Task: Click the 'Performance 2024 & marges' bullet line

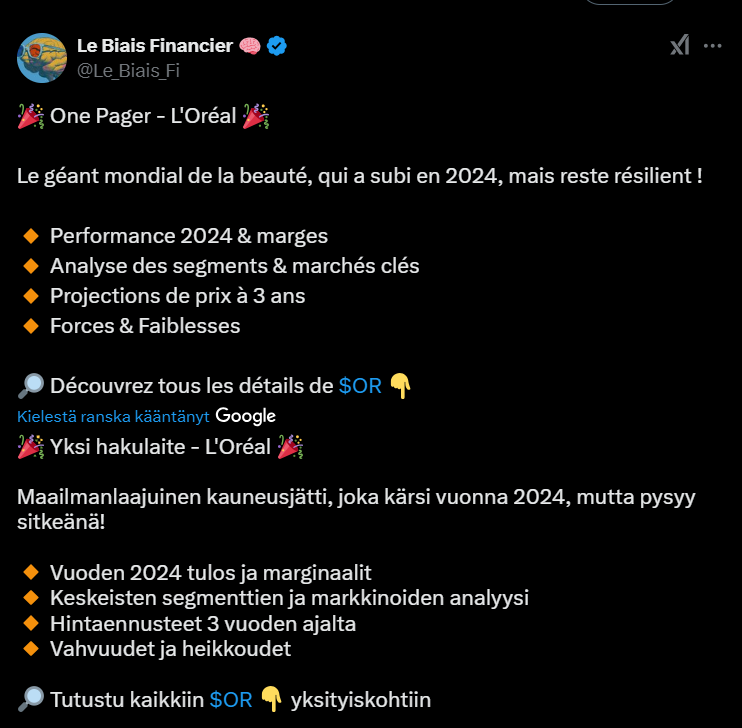Action: click(x=188, y=237)
